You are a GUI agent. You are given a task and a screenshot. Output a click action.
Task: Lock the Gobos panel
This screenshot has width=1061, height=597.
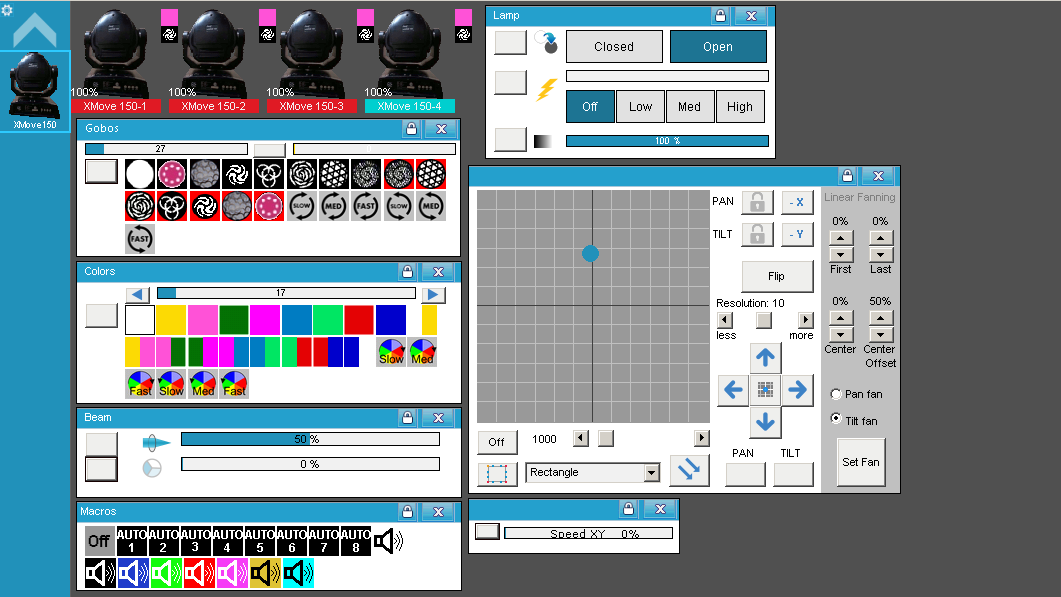pos(411,129)
